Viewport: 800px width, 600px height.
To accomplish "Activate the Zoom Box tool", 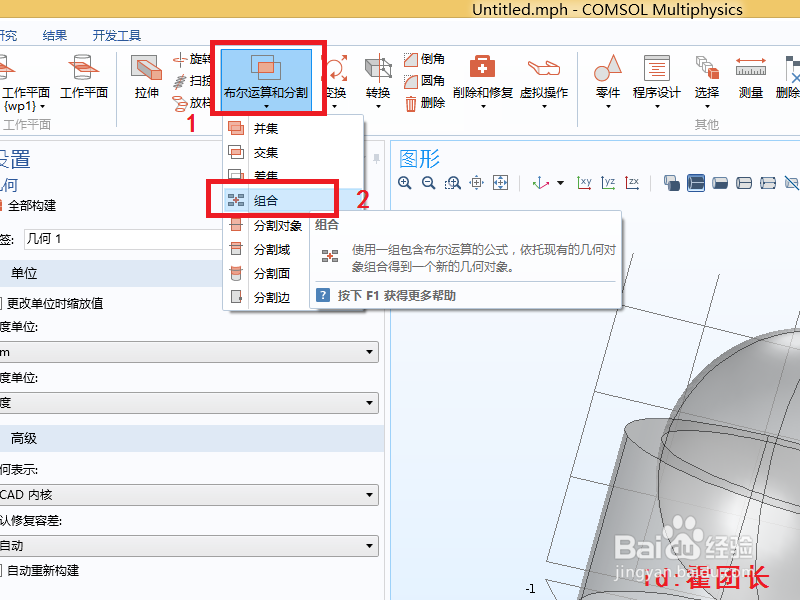I will 453,183.
